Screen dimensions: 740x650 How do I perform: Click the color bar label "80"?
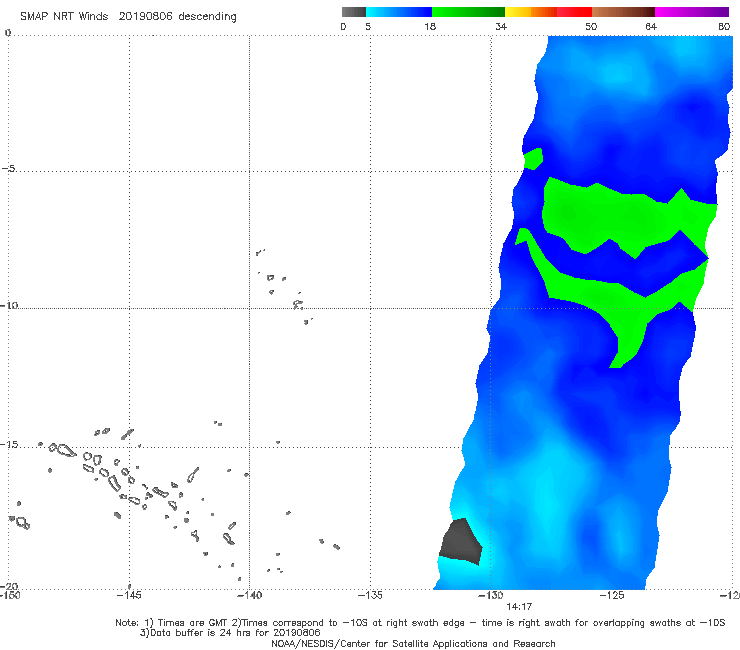pos(724,26)
